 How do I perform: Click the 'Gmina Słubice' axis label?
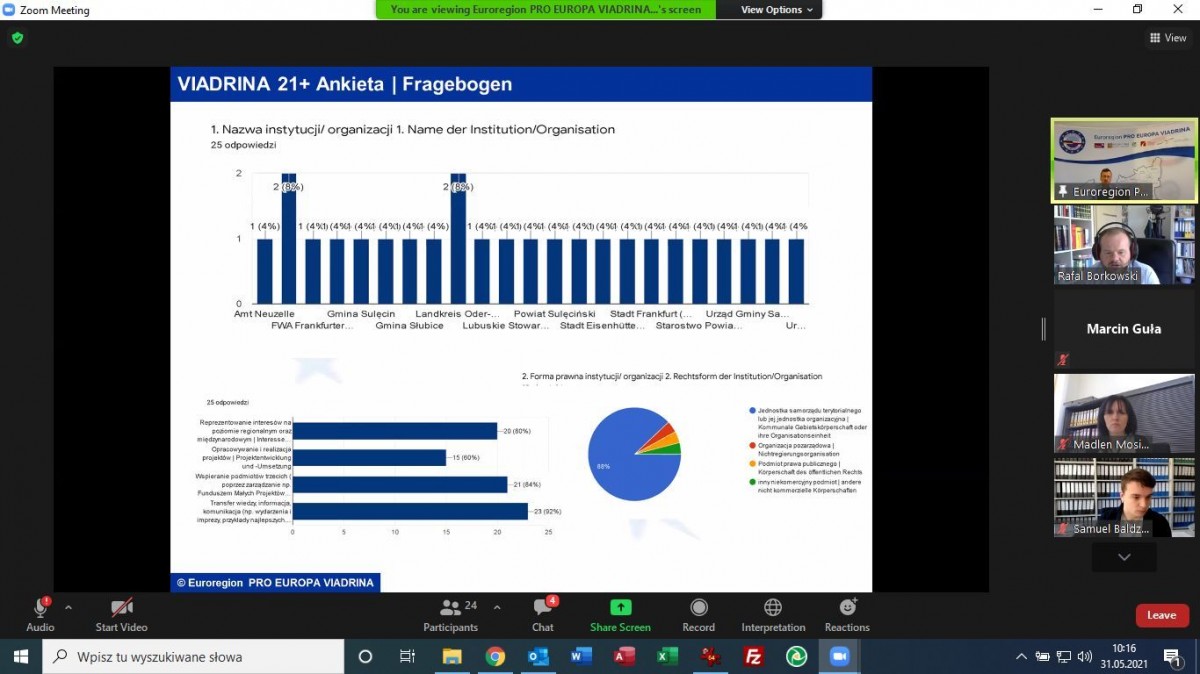(x=409, y=326)
